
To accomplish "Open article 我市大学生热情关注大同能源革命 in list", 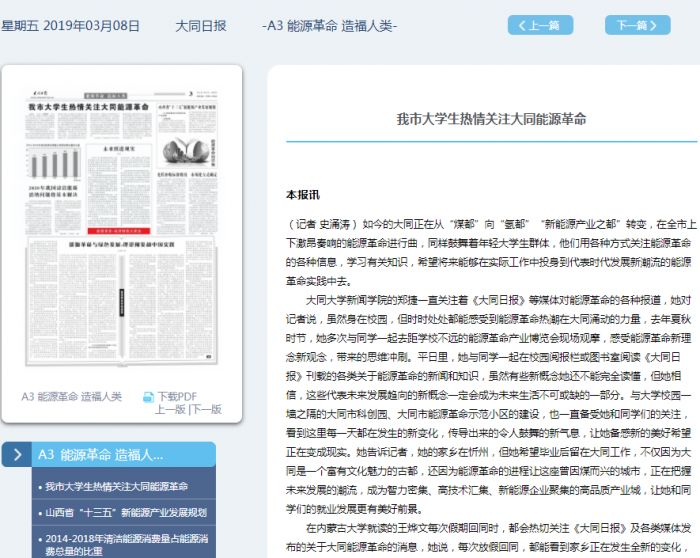I will (115, 487).
